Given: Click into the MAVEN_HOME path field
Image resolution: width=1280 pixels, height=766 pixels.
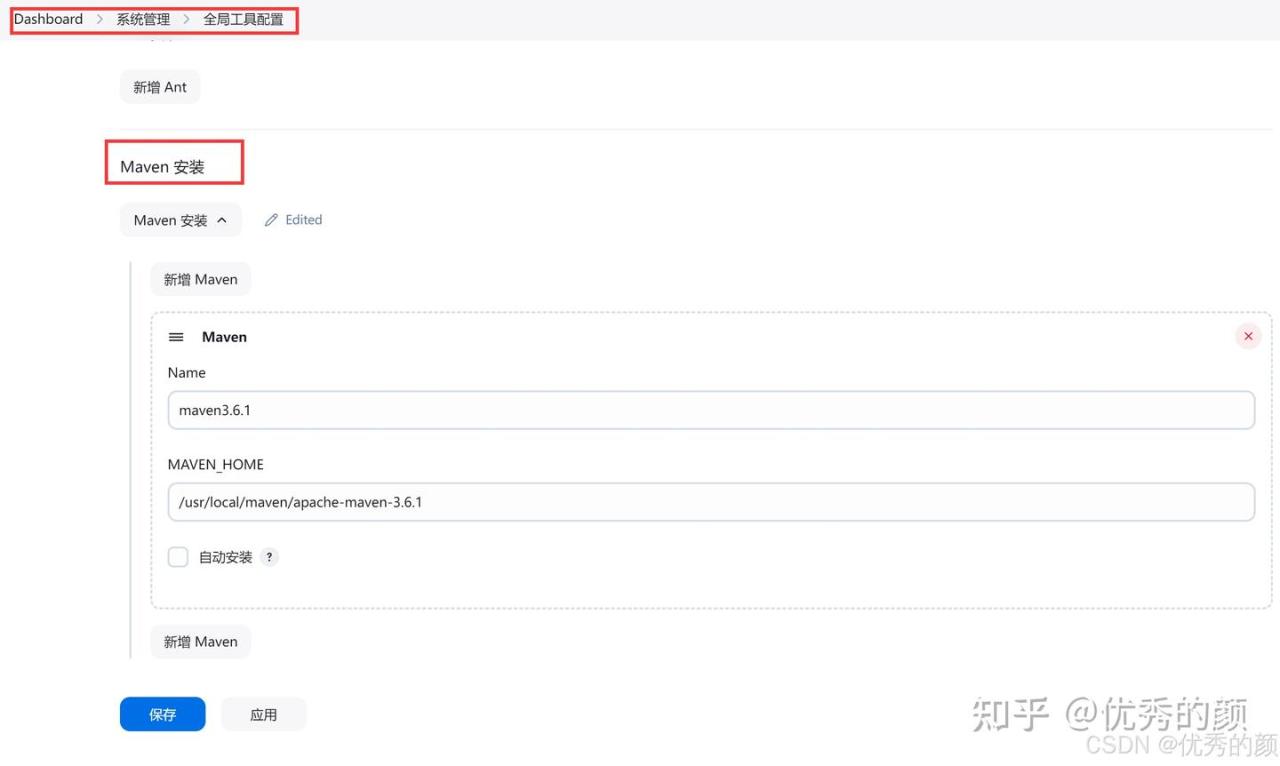Looking at the screenshot, I should pyautogui.click(x=710, y=502).
